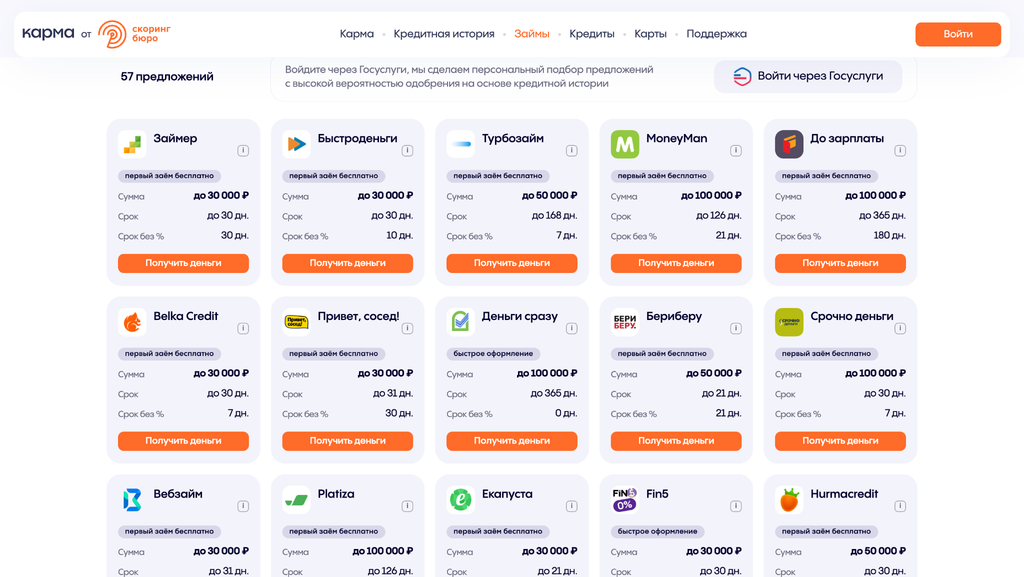
Task: Click the Fin5 быстрое оформление tag
Action: [x=658, y=531]
